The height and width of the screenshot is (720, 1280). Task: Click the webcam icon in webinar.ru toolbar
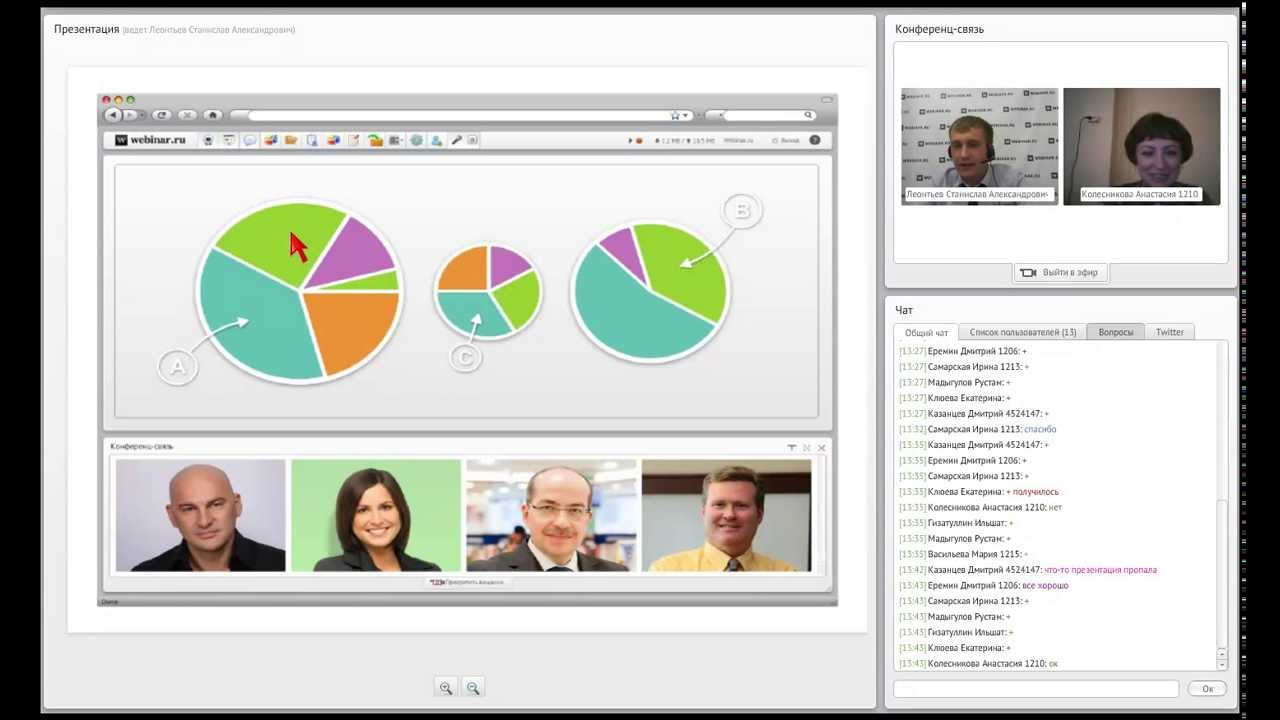208,140
